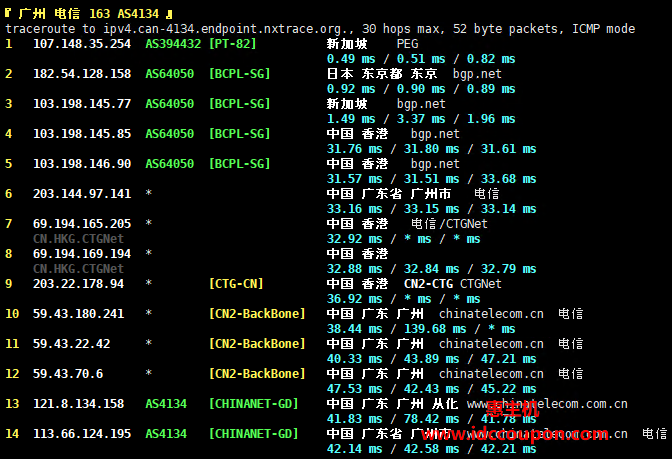The width and height of the screenshot is (672, 459).
Task: Click the [PT-82] network tag
Action: pos(234,44)
